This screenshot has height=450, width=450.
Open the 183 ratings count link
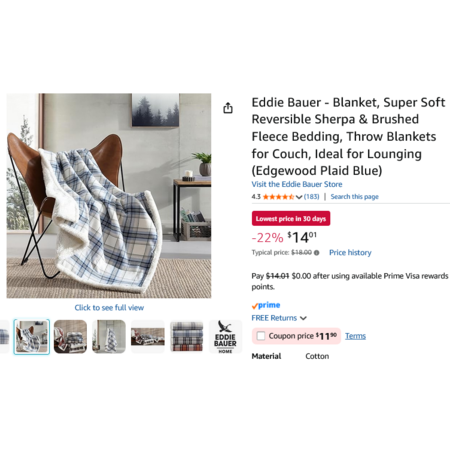pyautogui.click(x=311, y=197)
